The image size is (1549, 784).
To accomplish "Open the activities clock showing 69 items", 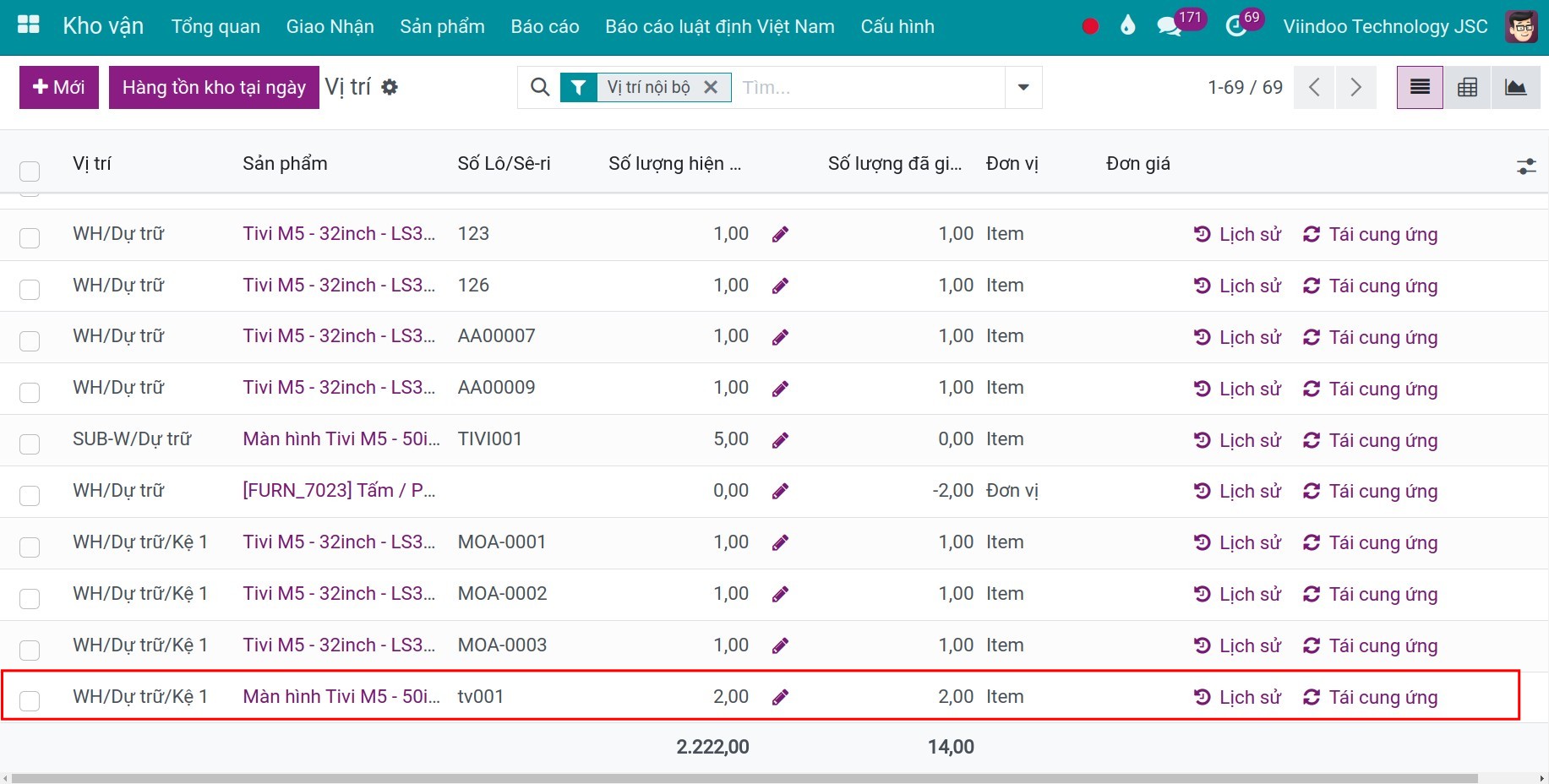I will click(1235, 26).
